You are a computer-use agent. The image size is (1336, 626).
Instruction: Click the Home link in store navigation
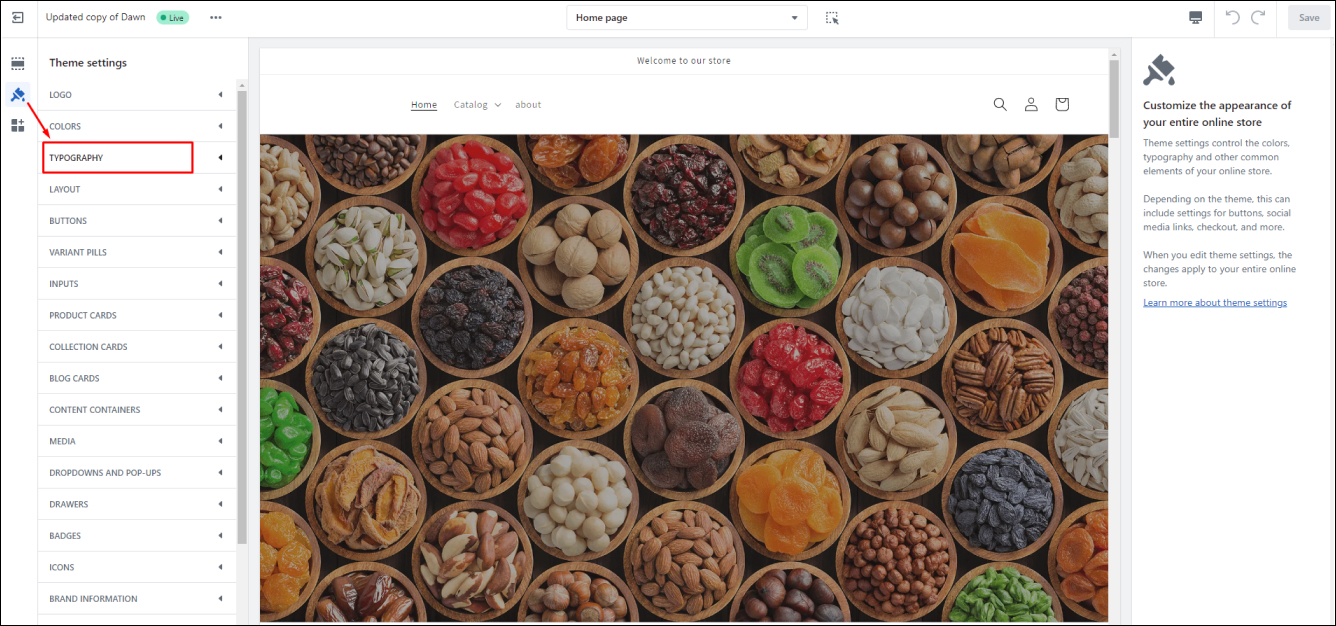coord(424,105)
